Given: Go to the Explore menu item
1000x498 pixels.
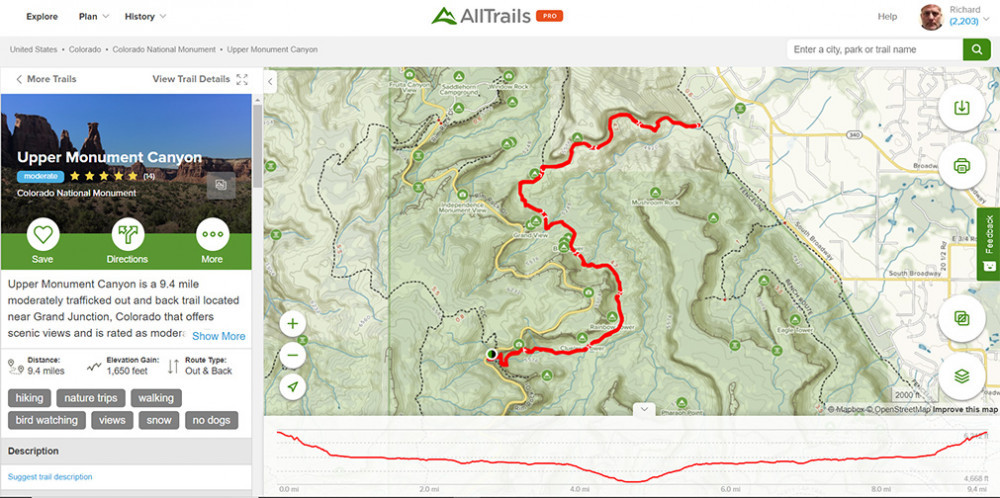Looking at the screenshot, I should (x=41, y=17).
